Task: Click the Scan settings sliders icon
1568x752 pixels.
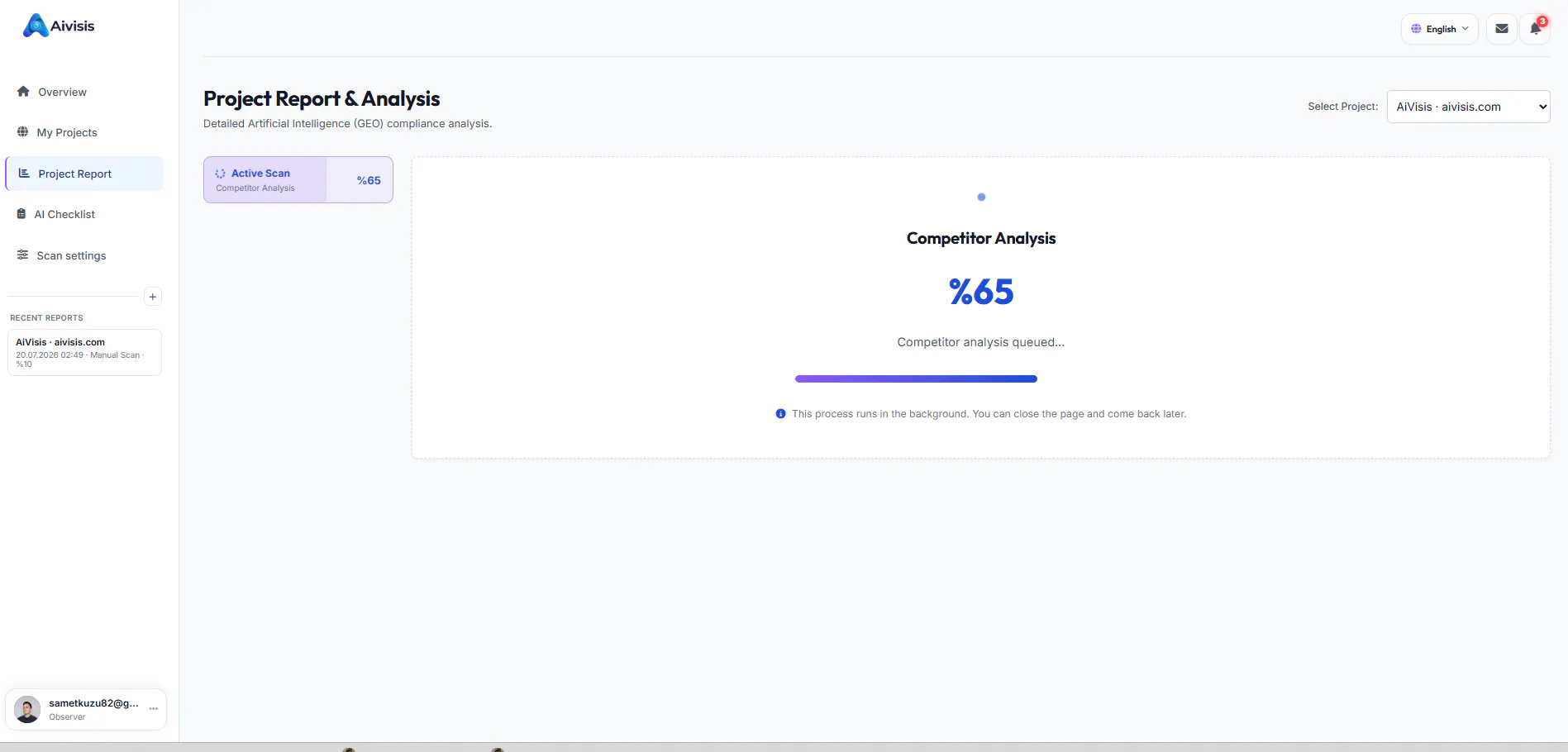Action: coord(23,255)
